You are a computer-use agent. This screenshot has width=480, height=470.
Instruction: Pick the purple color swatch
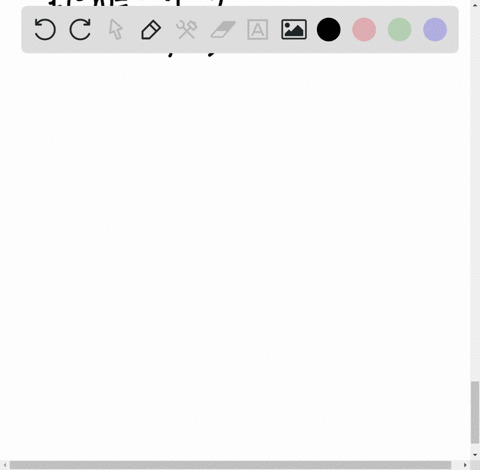click(x=435, y=30)
